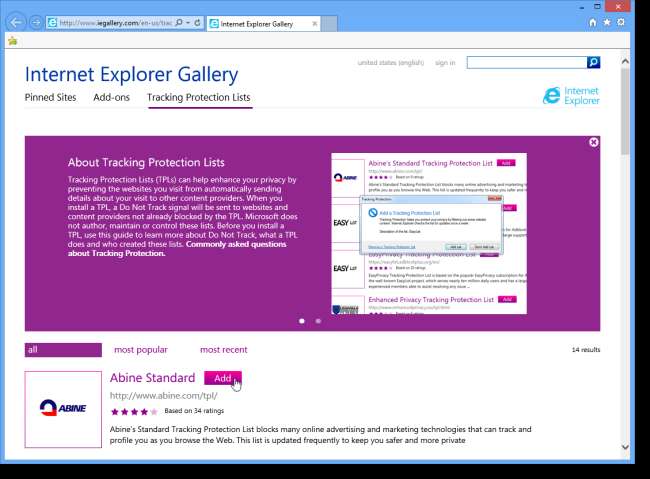Open the Tools gear icon
The height and width of the screenshot is (479, 650).
pyautogui.click(x=621, y=22)
